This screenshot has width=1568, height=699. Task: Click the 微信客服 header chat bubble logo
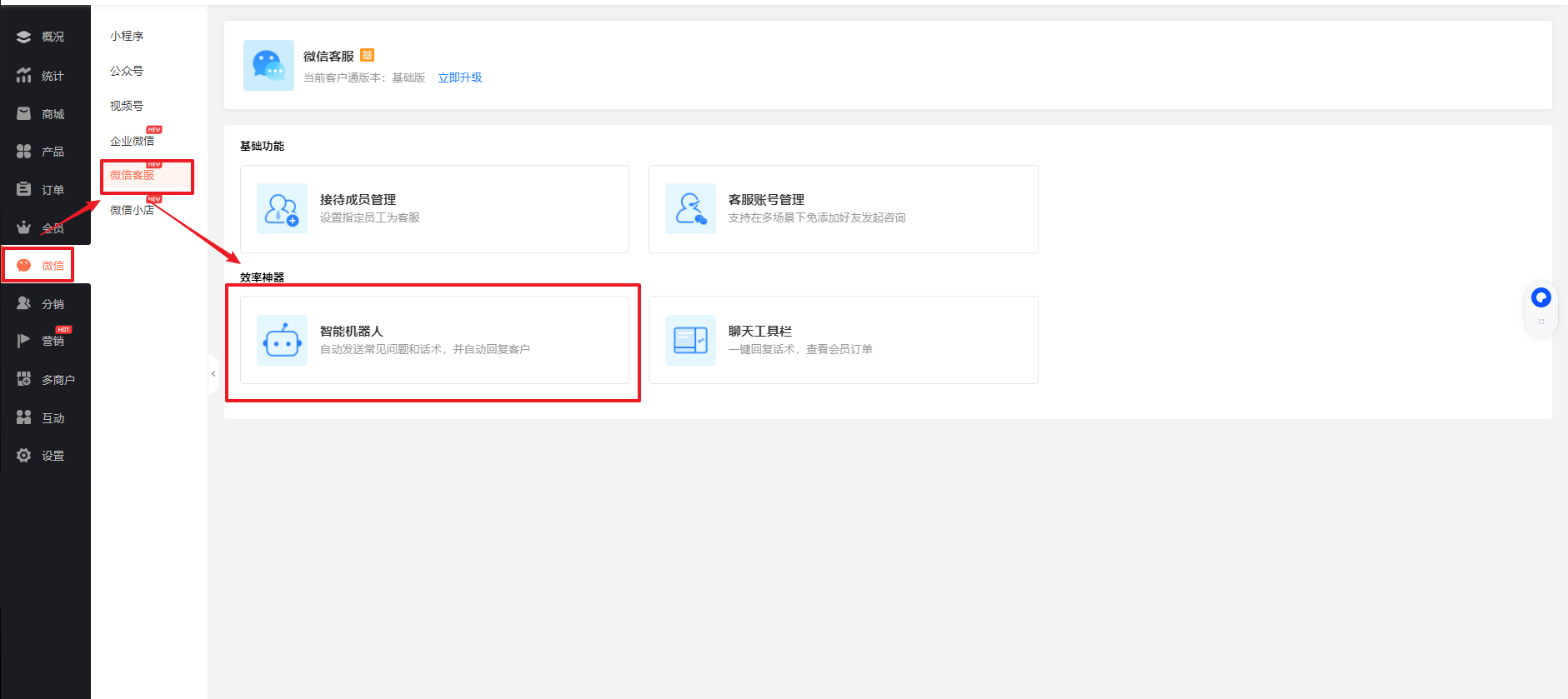pos(268,66)
